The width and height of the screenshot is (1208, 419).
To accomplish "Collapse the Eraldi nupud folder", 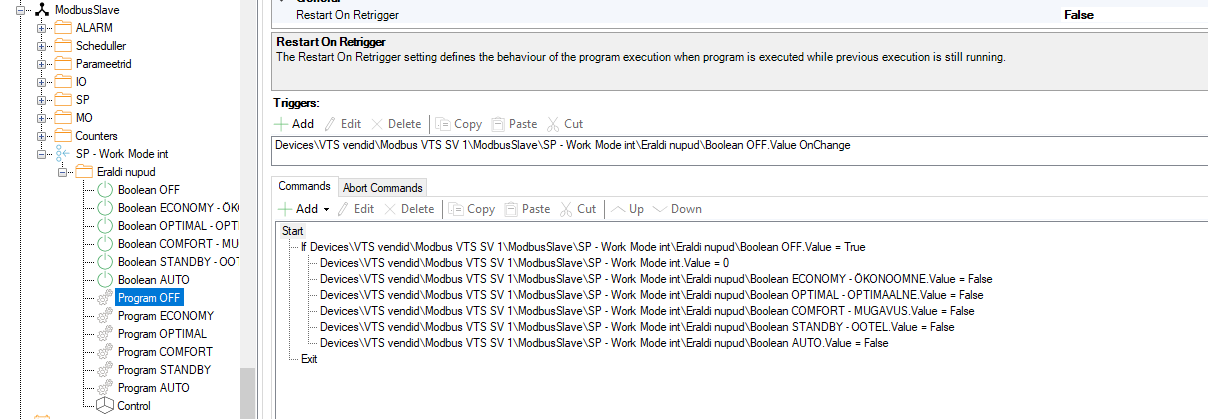I will tap(62, 172).
